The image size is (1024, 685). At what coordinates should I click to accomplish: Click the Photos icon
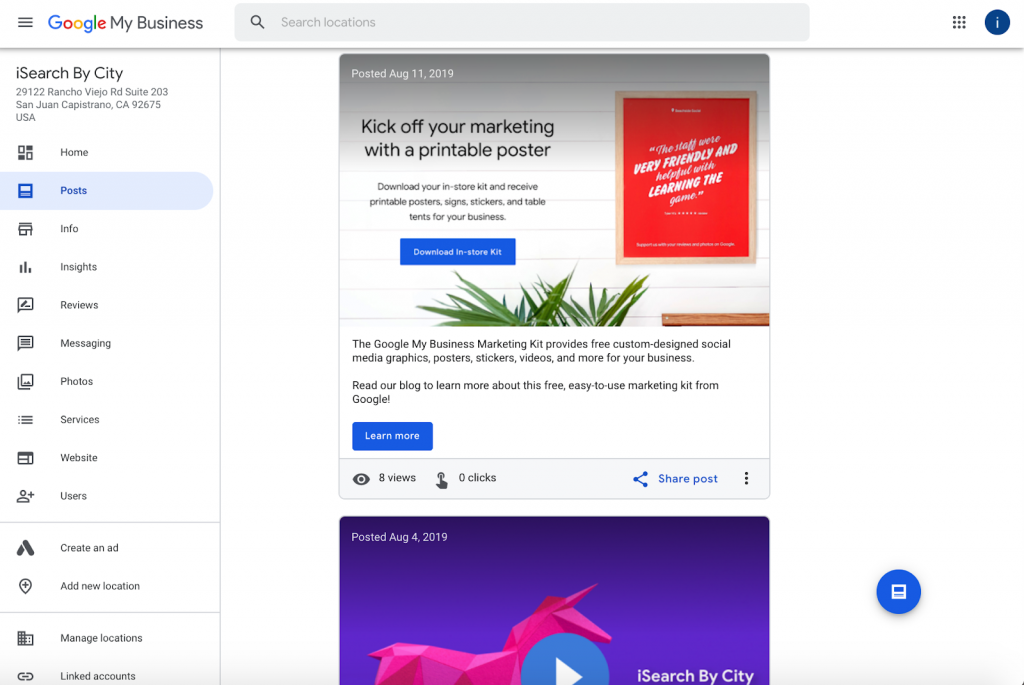pos(25,381)
